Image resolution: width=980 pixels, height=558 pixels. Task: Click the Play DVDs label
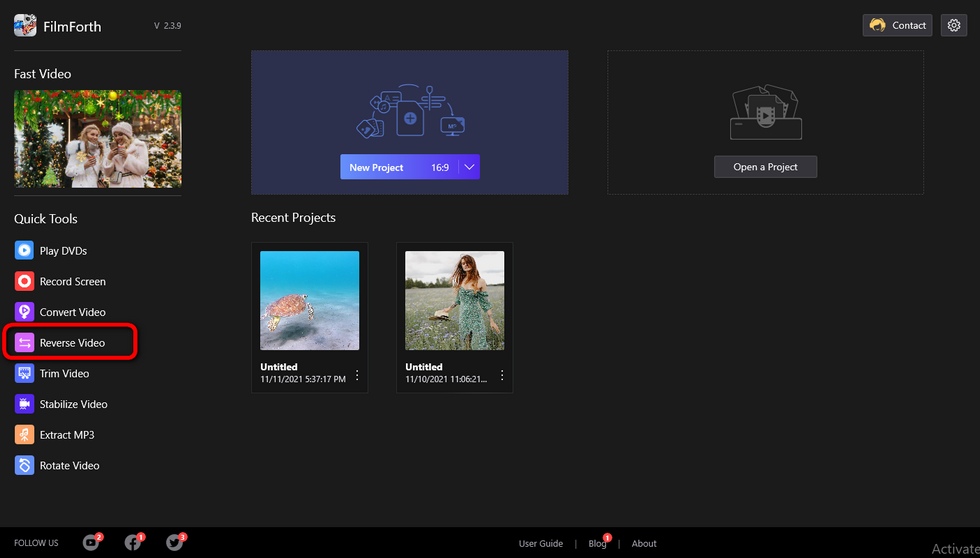(x=63, y=251)
